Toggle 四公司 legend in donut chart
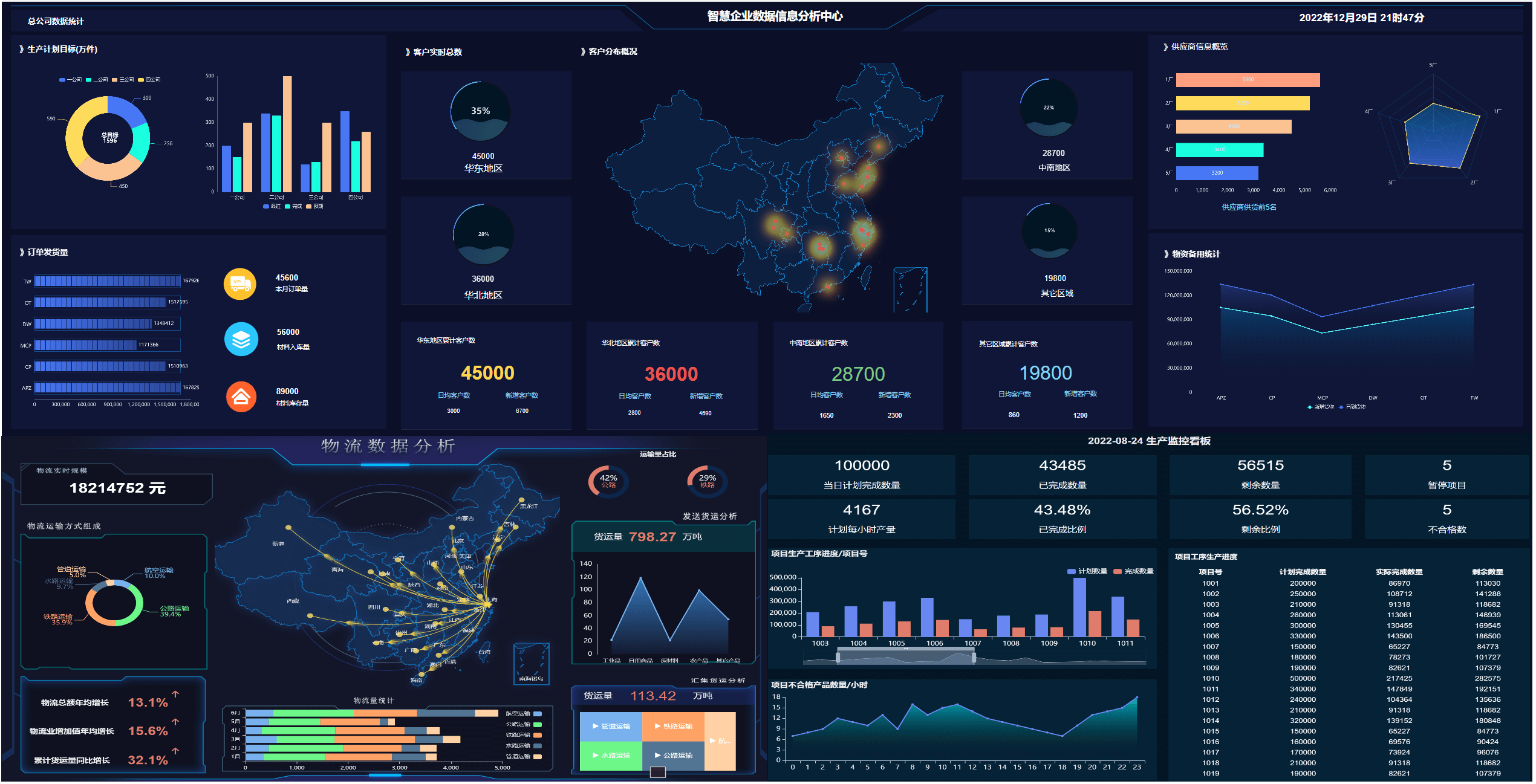This screenshot has width=1536, height=784. (149, 80)
